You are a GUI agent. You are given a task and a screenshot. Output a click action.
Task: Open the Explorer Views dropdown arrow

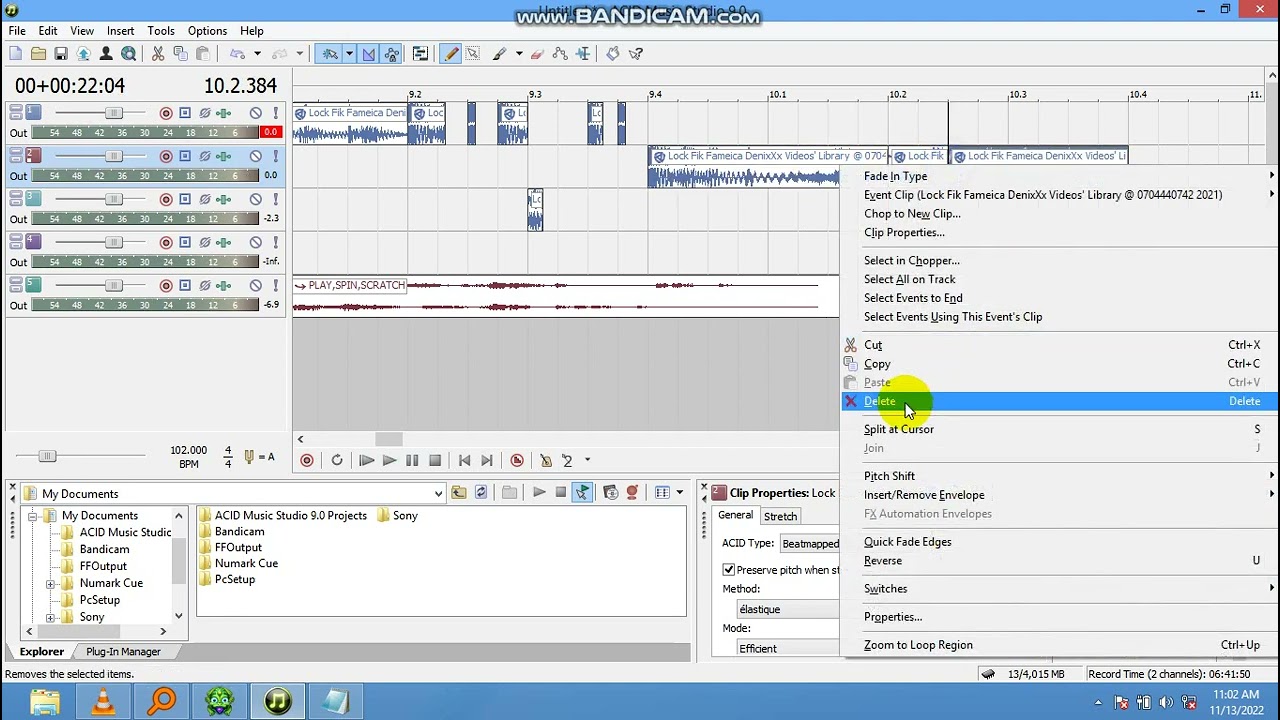click(x=679, y=493)
